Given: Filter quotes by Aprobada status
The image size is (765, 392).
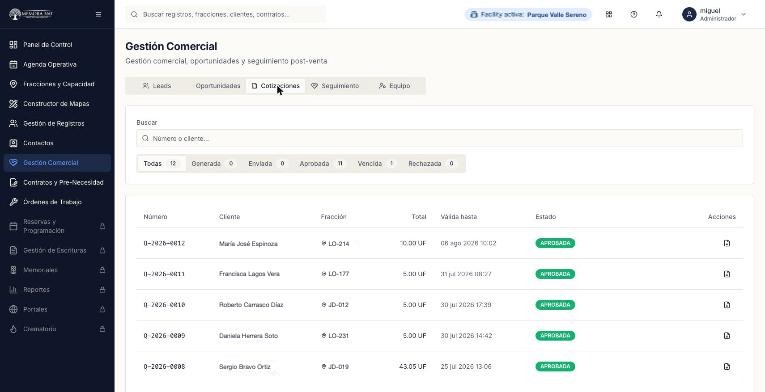Looking at the screenshot, I should coord(322,164).
